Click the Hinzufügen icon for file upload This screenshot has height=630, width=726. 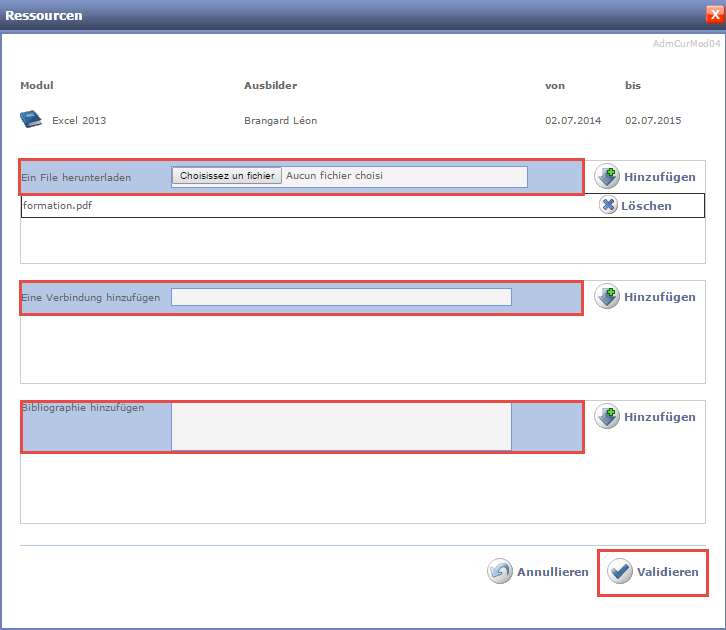[x=607, y=177]
